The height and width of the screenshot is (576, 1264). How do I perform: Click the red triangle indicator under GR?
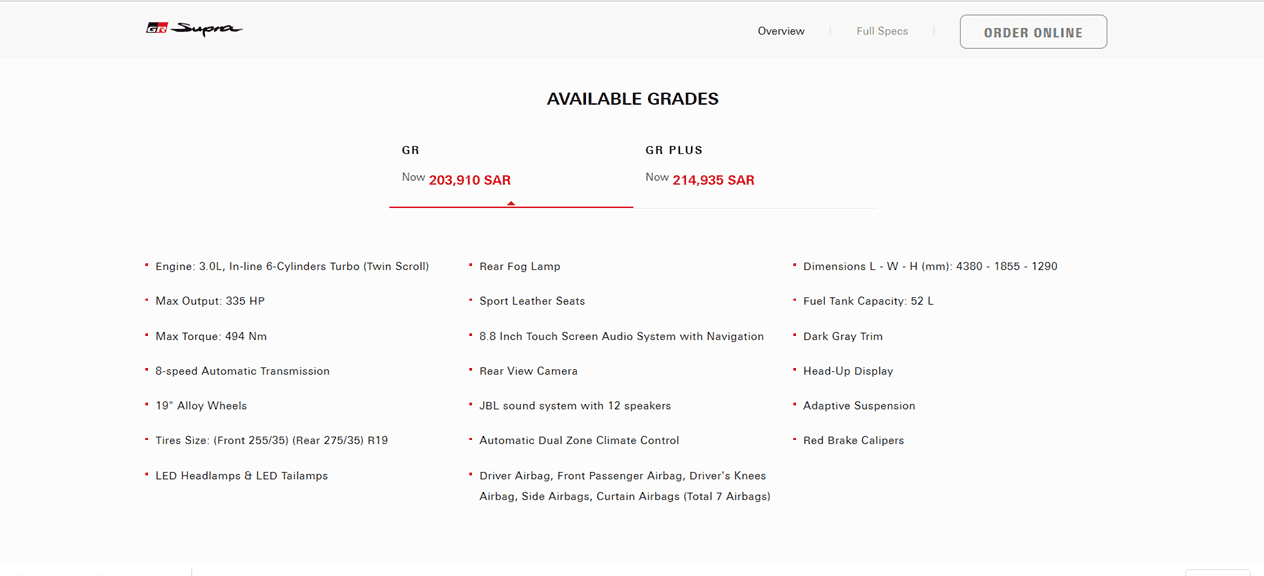coord(511,203)
